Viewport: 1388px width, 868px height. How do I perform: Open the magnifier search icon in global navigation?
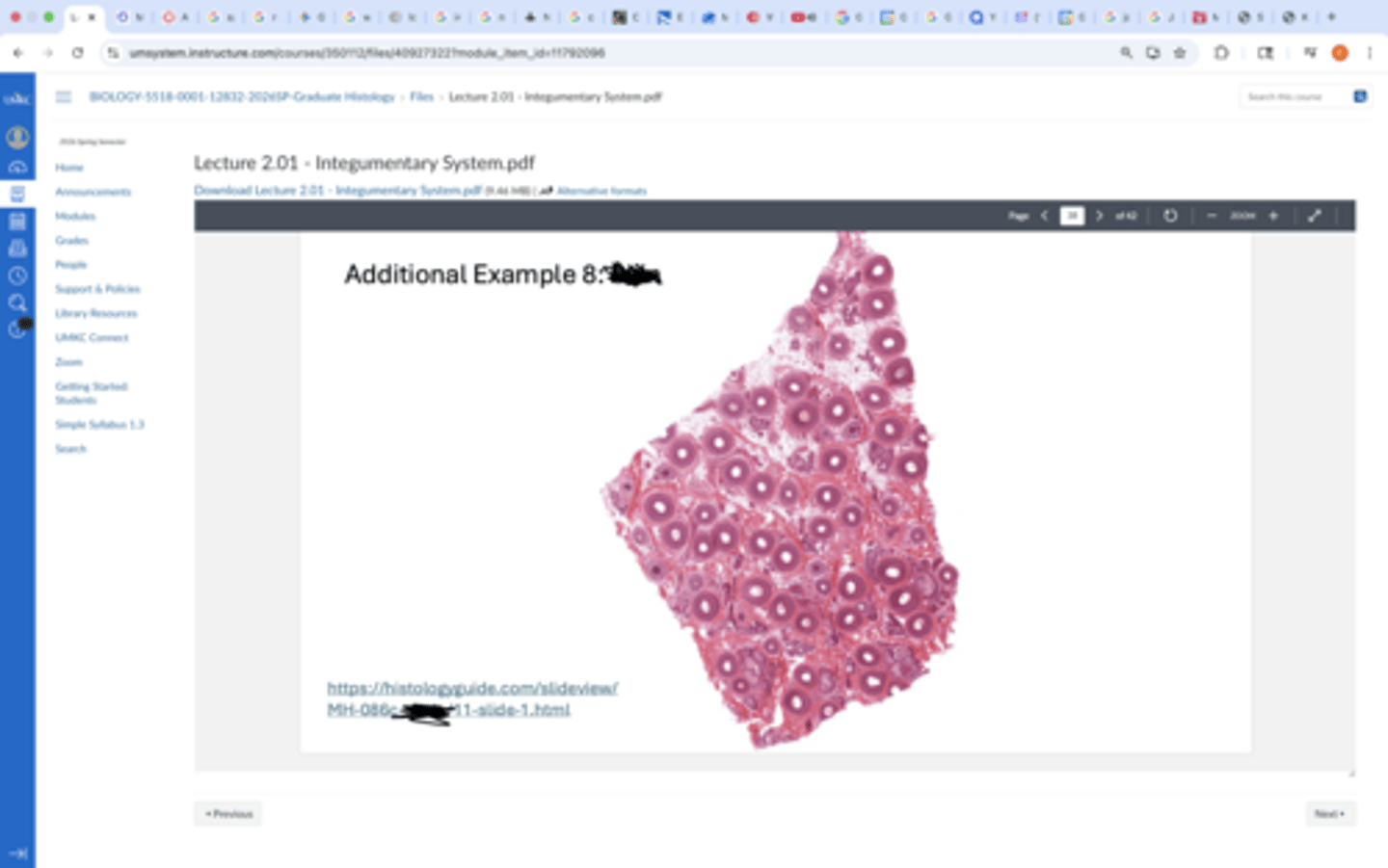[17, 302]
